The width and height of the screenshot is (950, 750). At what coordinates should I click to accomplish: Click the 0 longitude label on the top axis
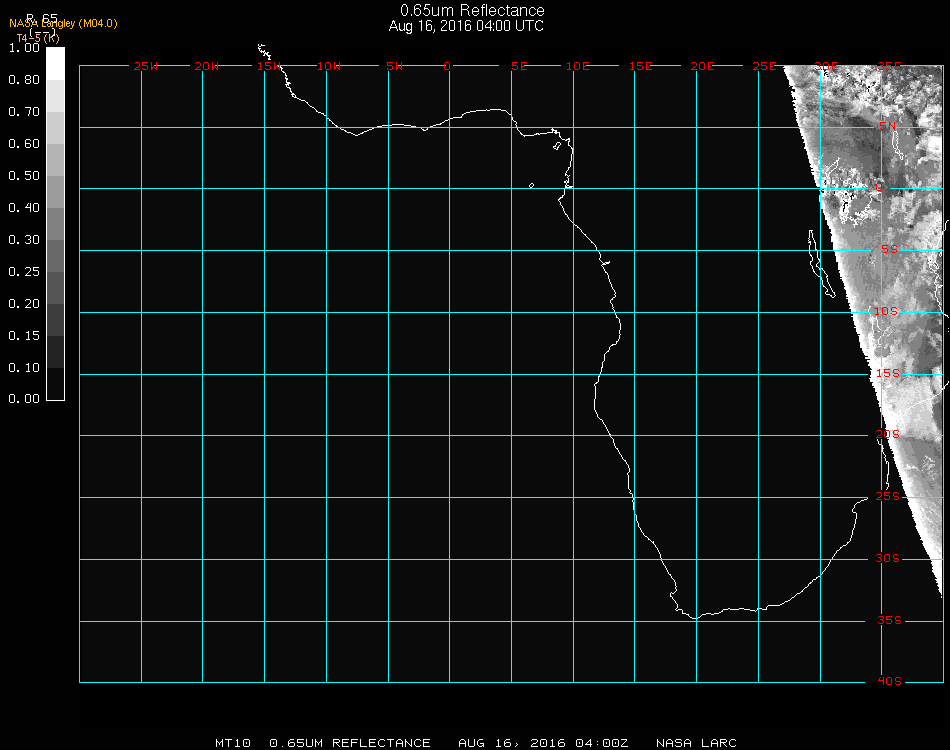(x=447, y=66)
